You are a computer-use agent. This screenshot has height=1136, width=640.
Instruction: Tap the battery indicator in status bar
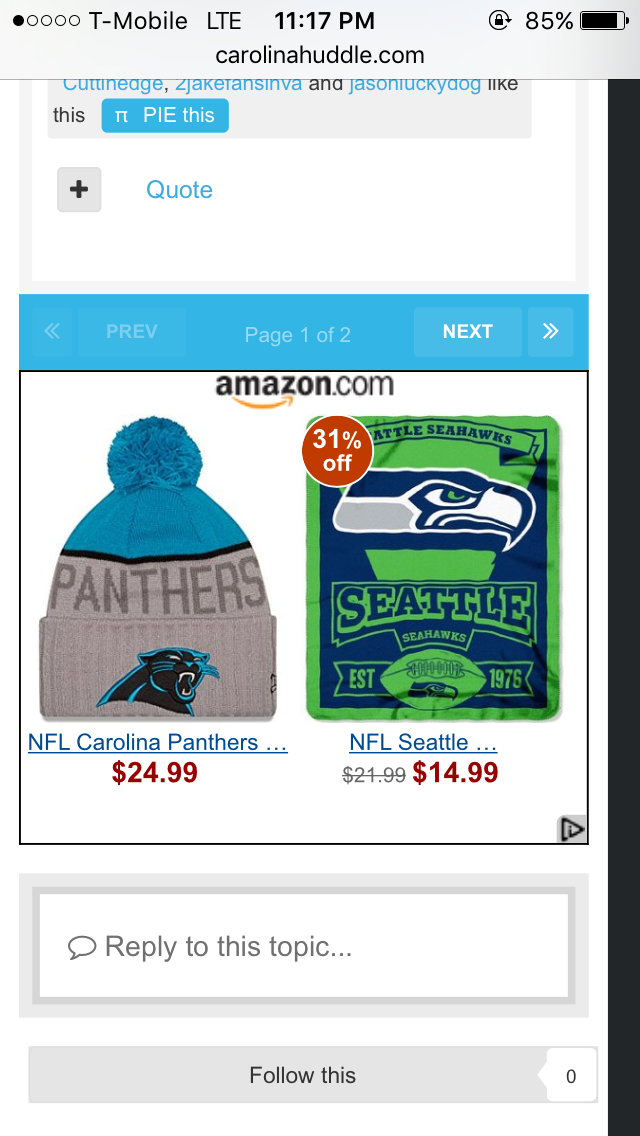(x=604, y=20)
